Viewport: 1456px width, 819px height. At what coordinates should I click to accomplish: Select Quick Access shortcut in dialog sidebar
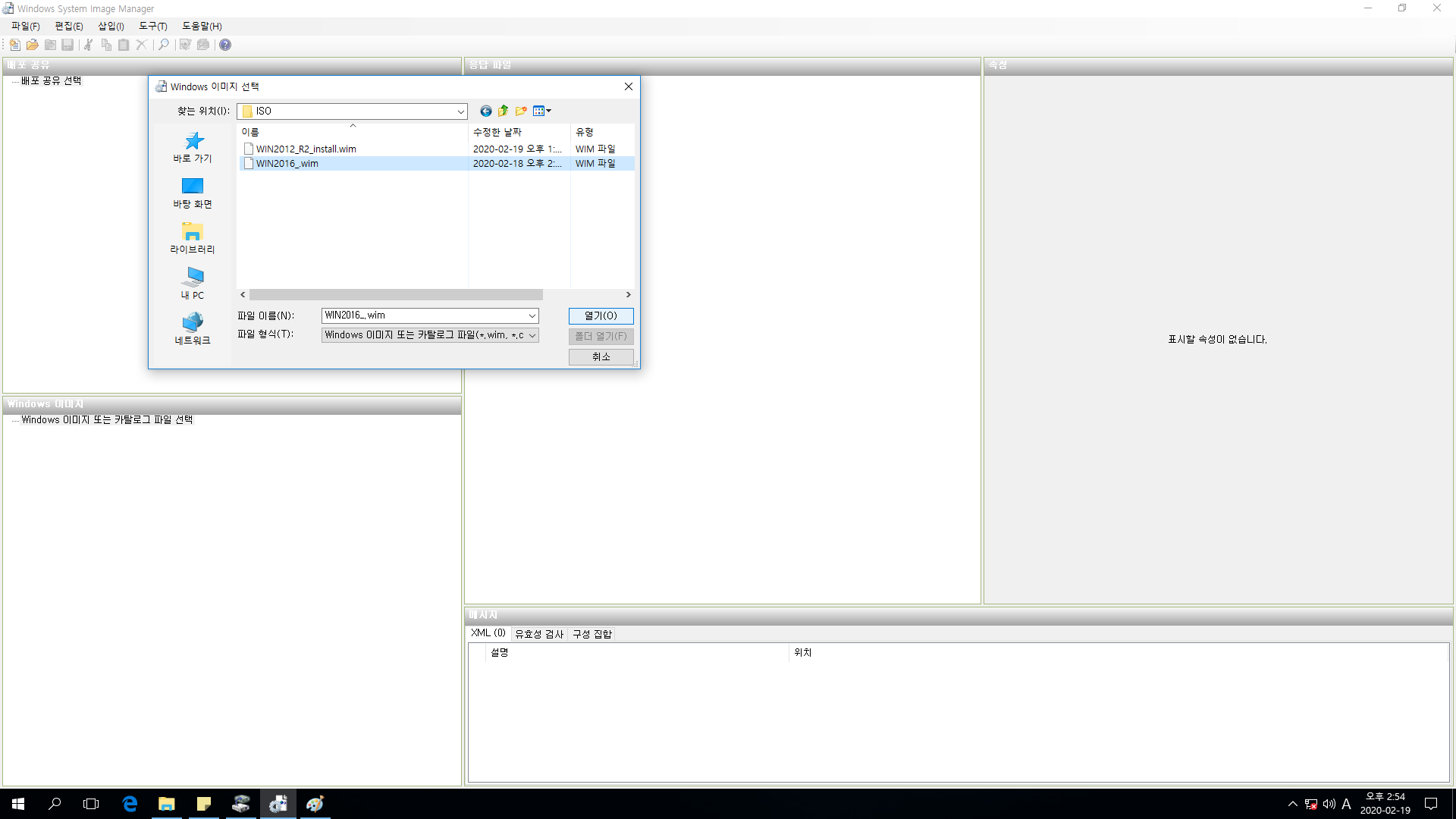tap(193, 147)
